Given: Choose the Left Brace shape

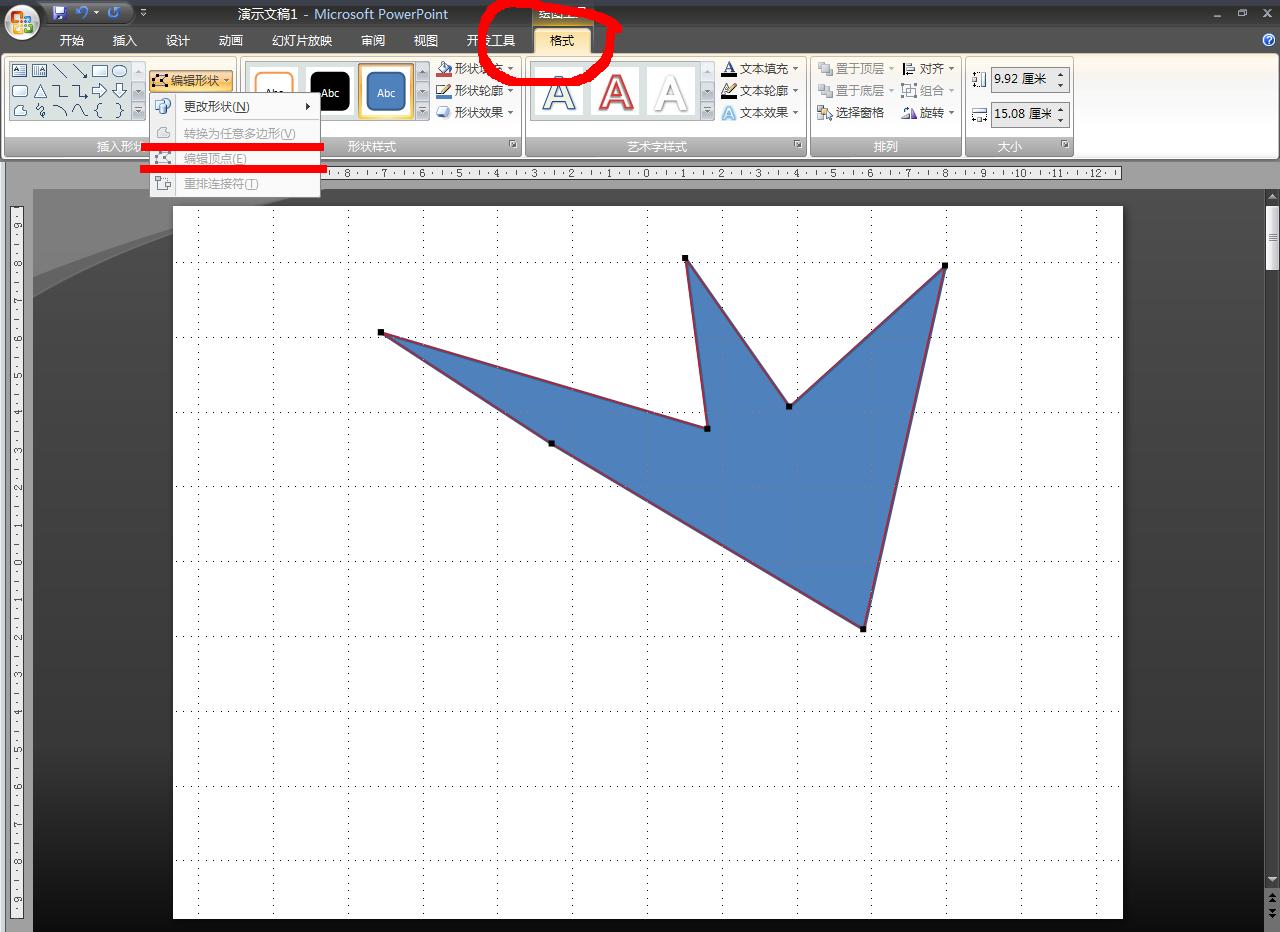Looking at the screenshot, I should click(x=100, y=111).
